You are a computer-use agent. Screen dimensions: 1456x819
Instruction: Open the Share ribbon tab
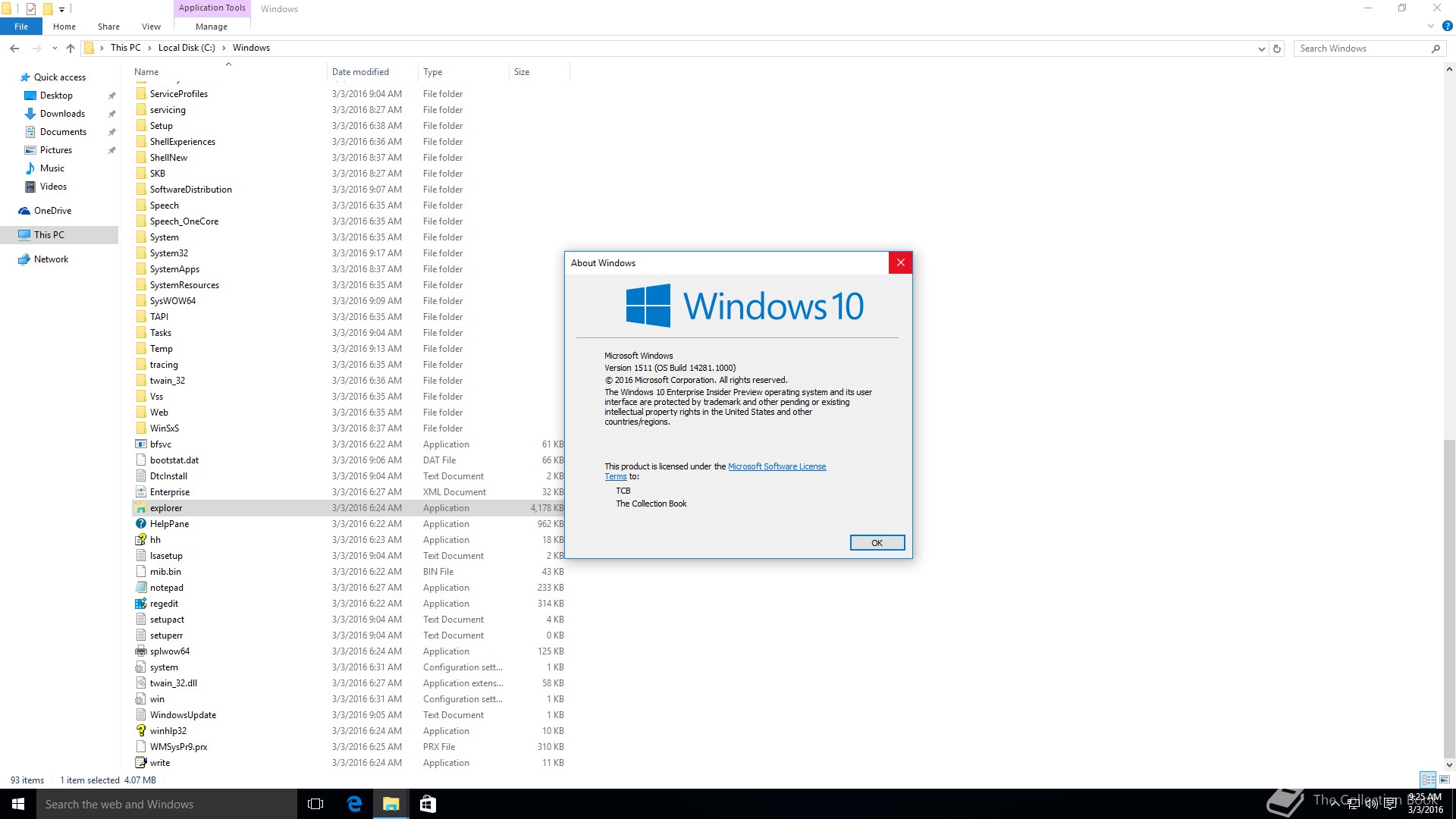[108, 27]
